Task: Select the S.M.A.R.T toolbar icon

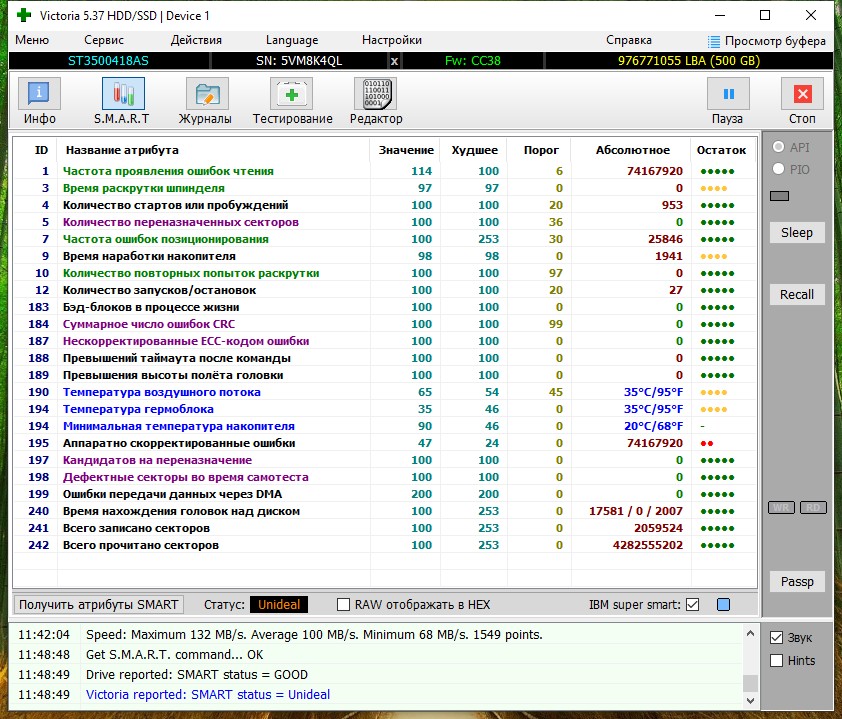Action: [x=123, y=94]
